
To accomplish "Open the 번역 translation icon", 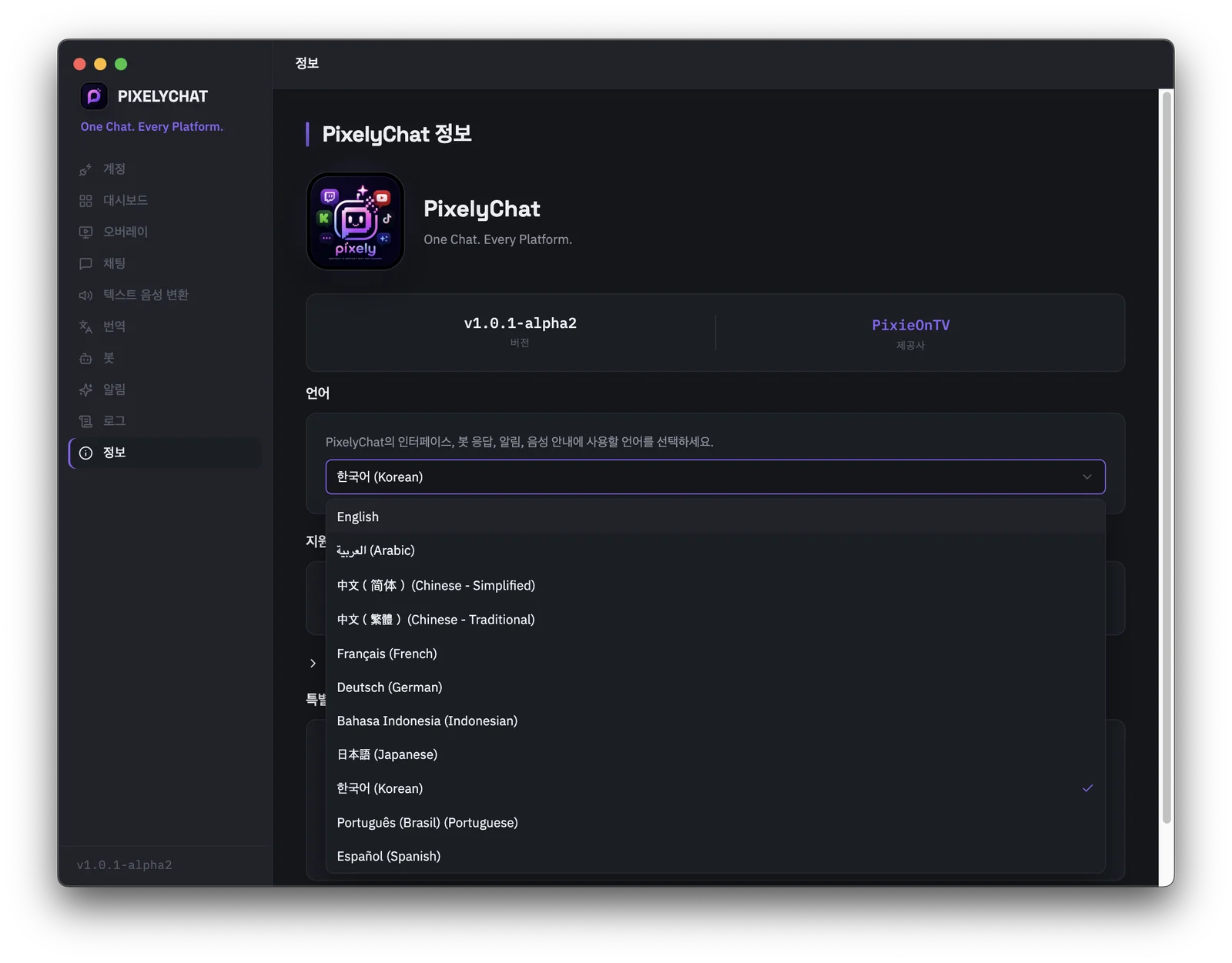I will [85, 327].
